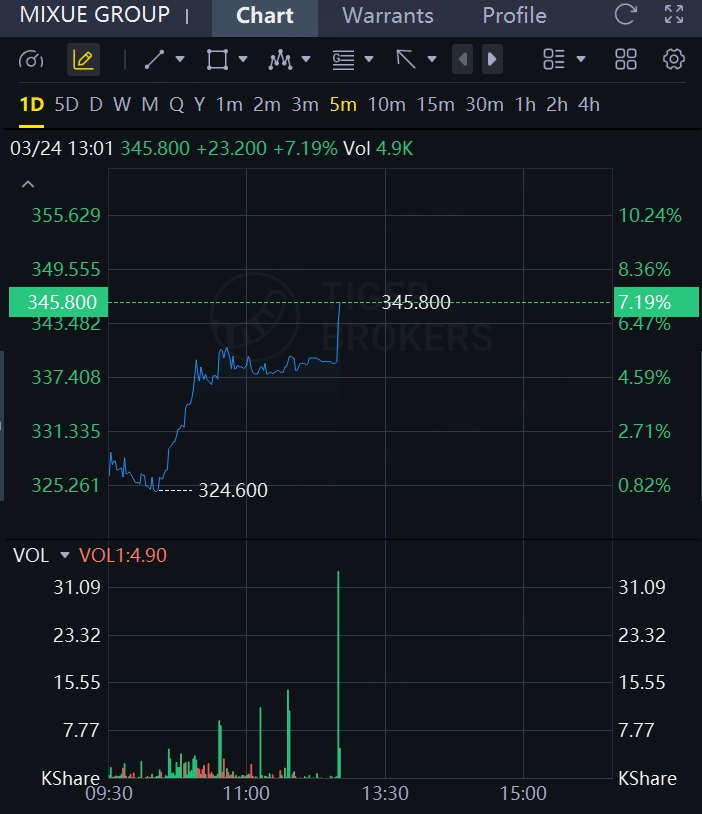
Task: Open line tool dropdown arrow
Action: click(180, 59)
